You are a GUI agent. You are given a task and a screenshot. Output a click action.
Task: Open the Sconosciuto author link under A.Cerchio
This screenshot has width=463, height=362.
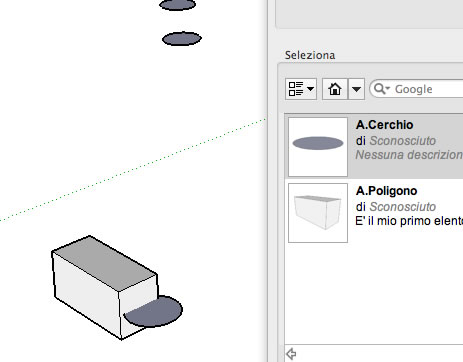coord(403,141)
